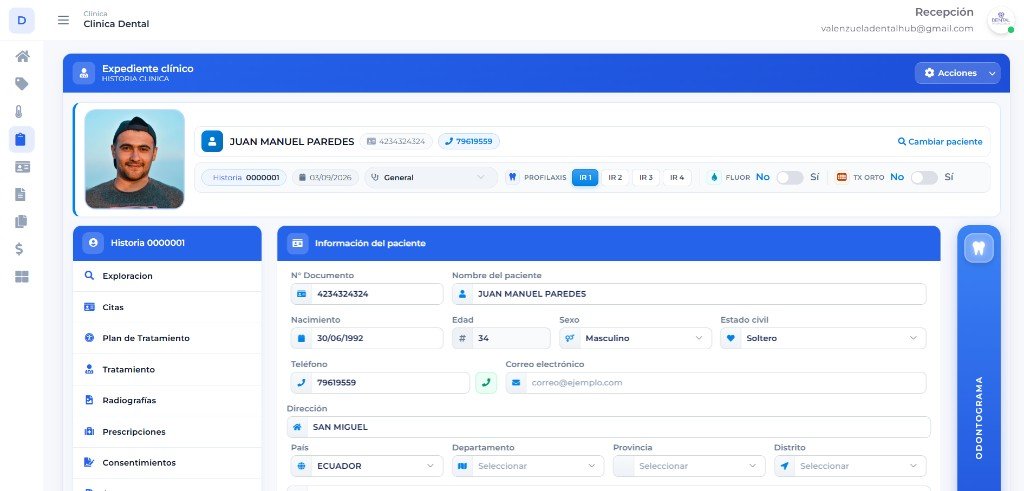Click the Dirección SAN MIGUEL field

(x=609, y=427)
